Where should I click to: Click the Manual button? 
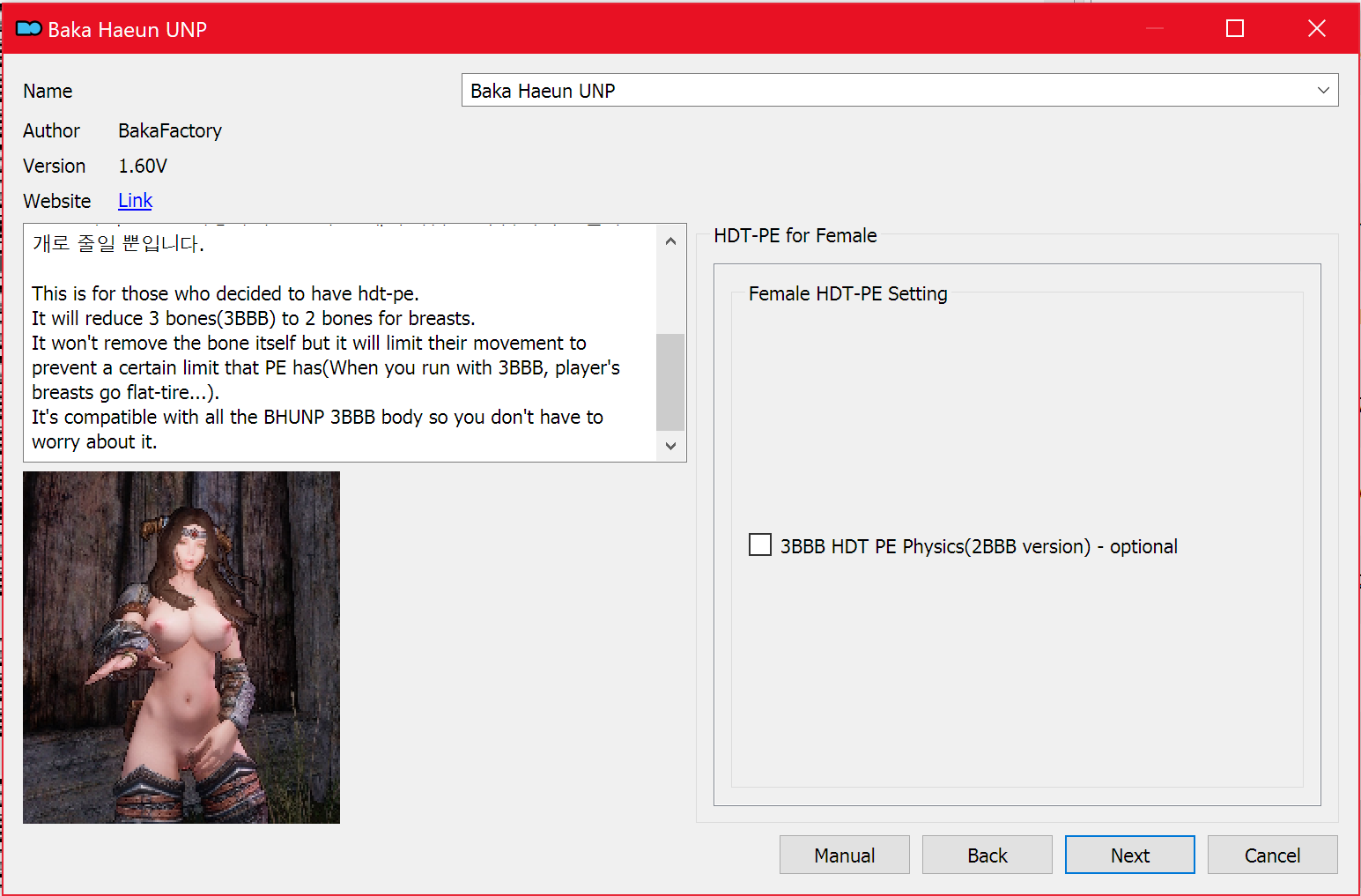[x=844, y=855]
